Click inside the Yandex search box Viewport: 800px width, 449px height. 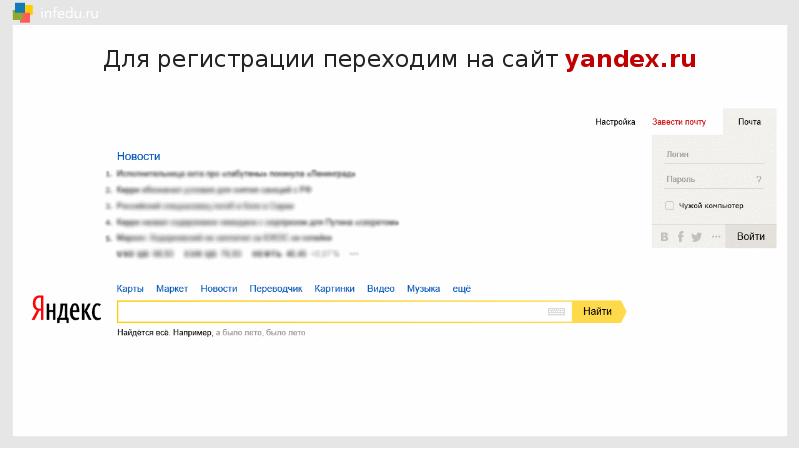click(330, 312)
